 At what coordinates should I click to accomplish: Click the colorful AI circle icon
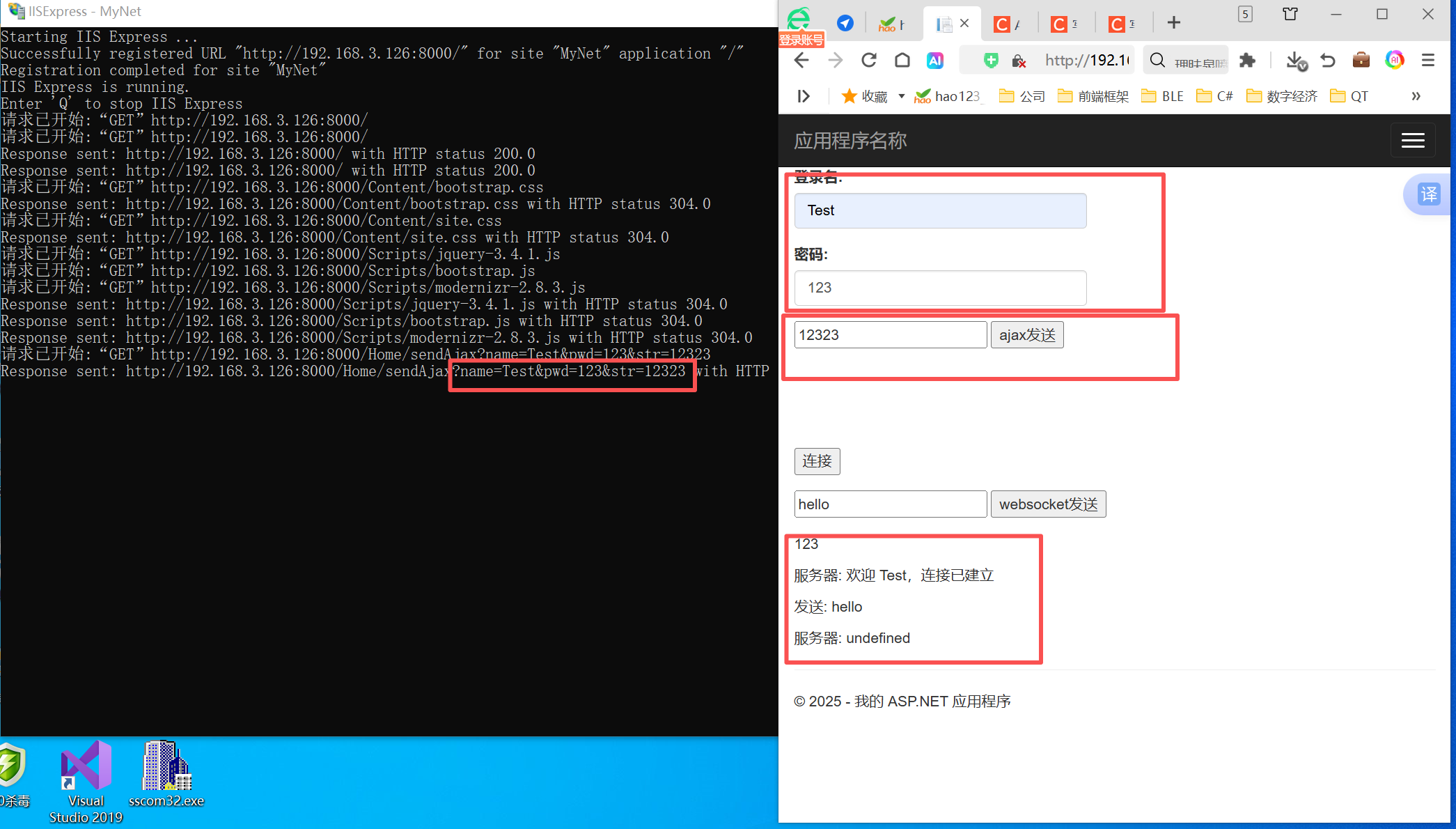1395,60
